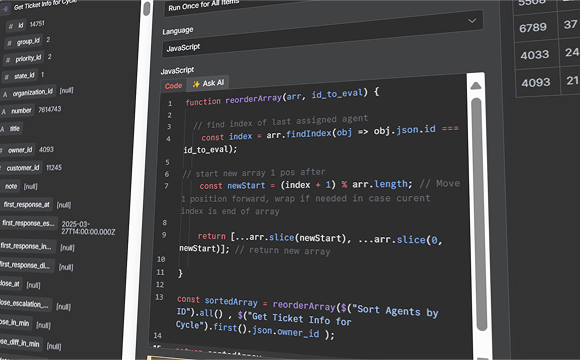The height and width of the screenshot is (360, 580).
Task: Click the number-type icon beside priority_id
Action: (8, 60)
